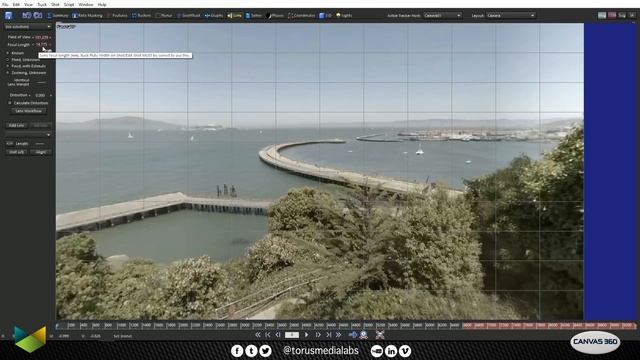Click the redo toolbar icon
Image resolution: width=640 pixels, height=360 pixels.
point(38,15)
